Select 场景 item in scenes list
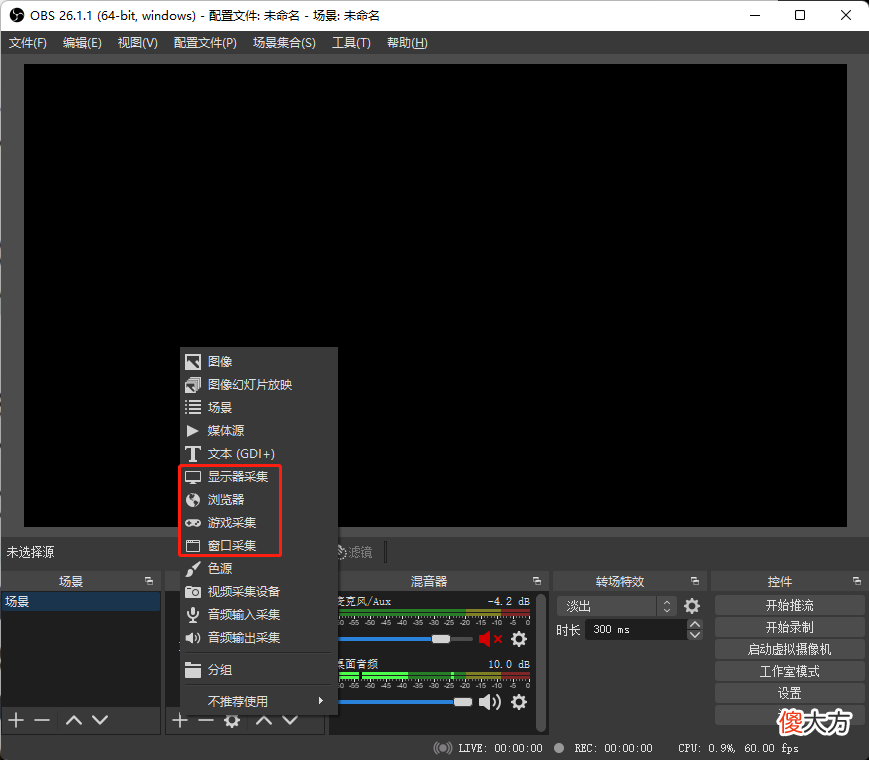 point(81,601)
